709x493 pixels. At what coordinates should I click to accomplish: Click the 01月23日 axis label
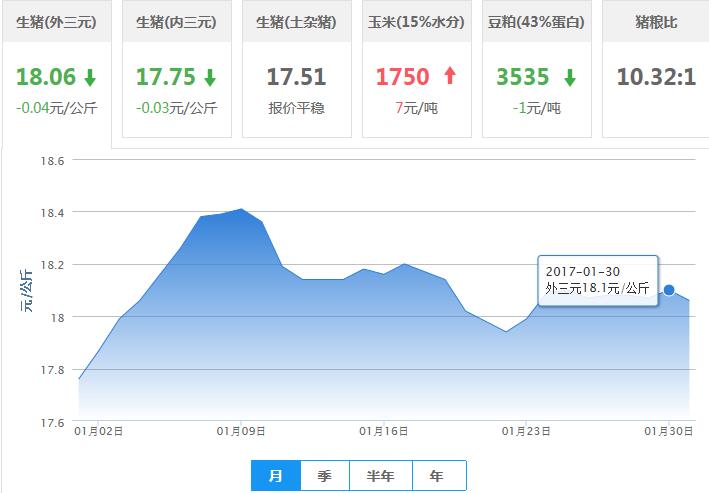[x=526, y=431]
